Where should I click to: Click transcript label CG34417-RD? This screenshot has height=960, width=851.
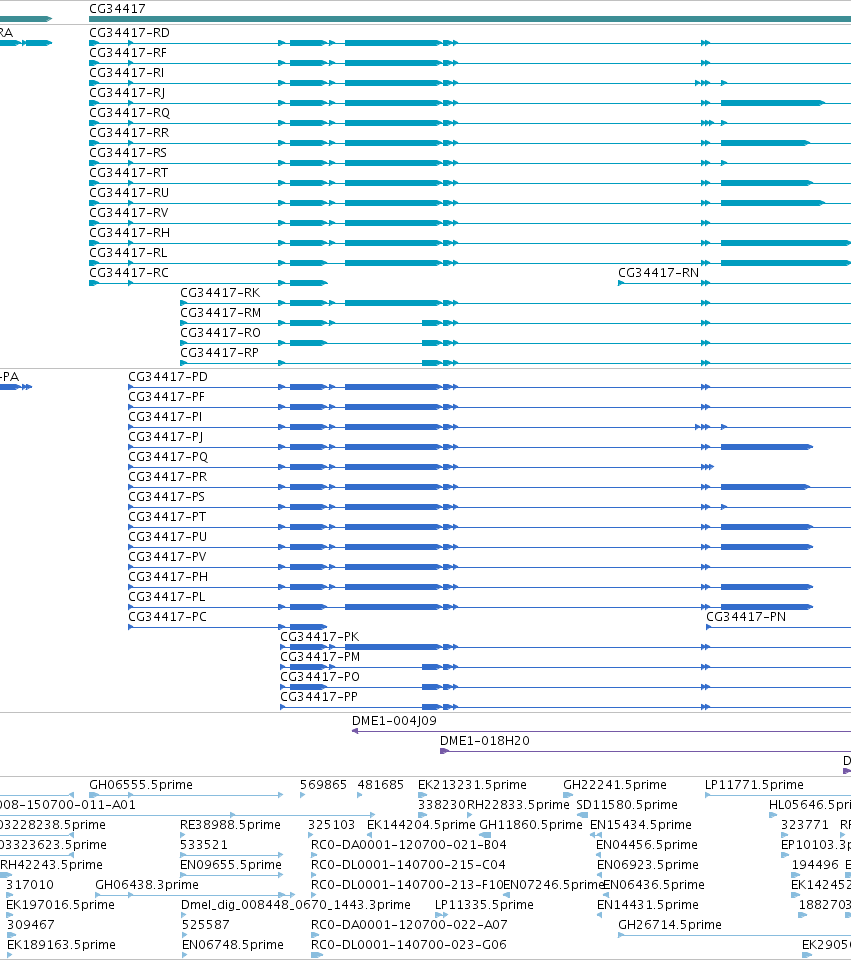129,32
